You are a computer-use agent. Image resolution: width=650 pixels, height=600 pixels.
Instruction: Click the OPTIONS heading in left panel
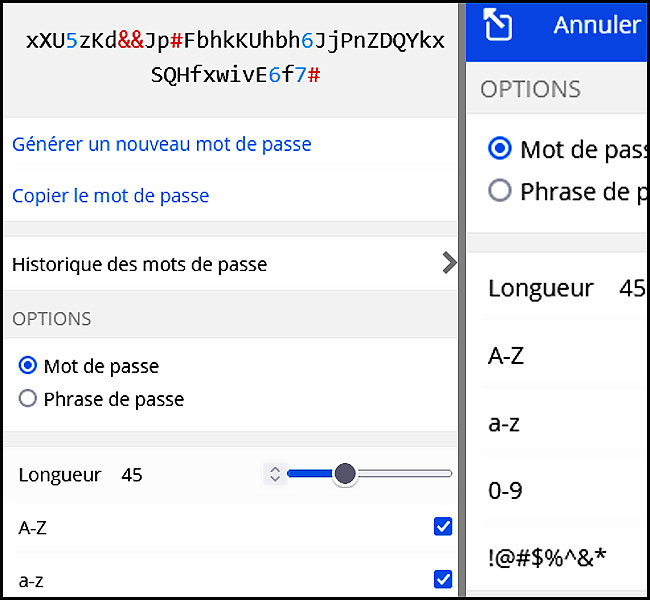click(51, 319)
